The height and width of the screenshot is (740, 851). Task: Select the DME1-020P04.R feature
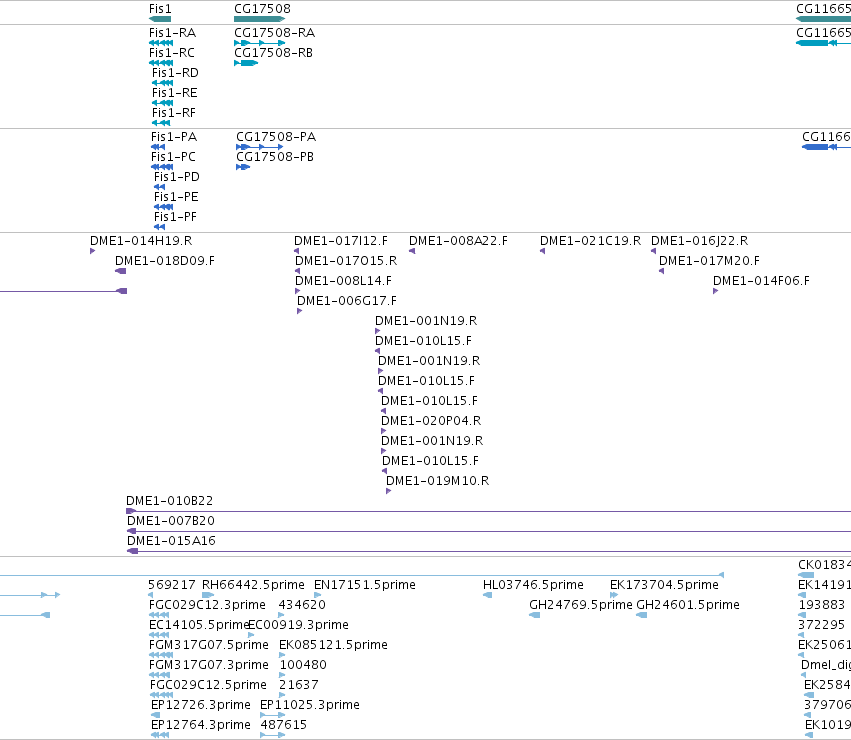coord(384,431)
